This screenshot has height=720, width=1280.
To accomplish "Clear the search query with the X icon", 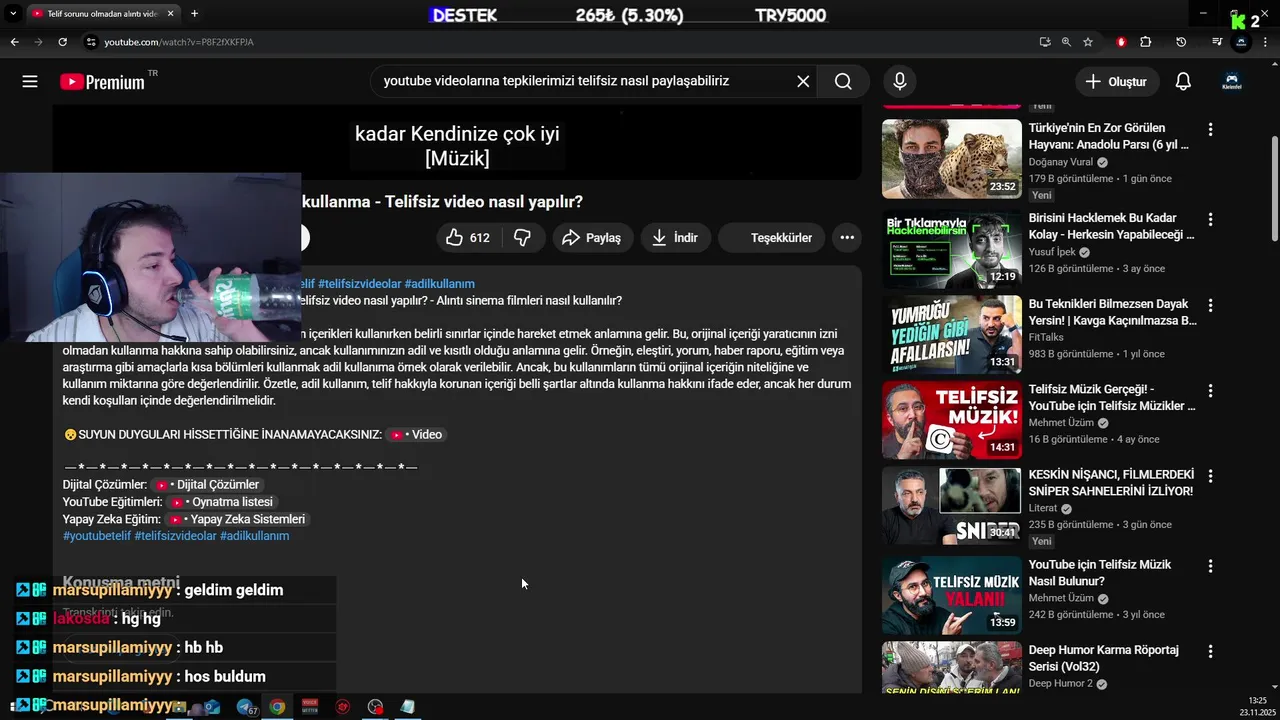I will click(803, 82).
